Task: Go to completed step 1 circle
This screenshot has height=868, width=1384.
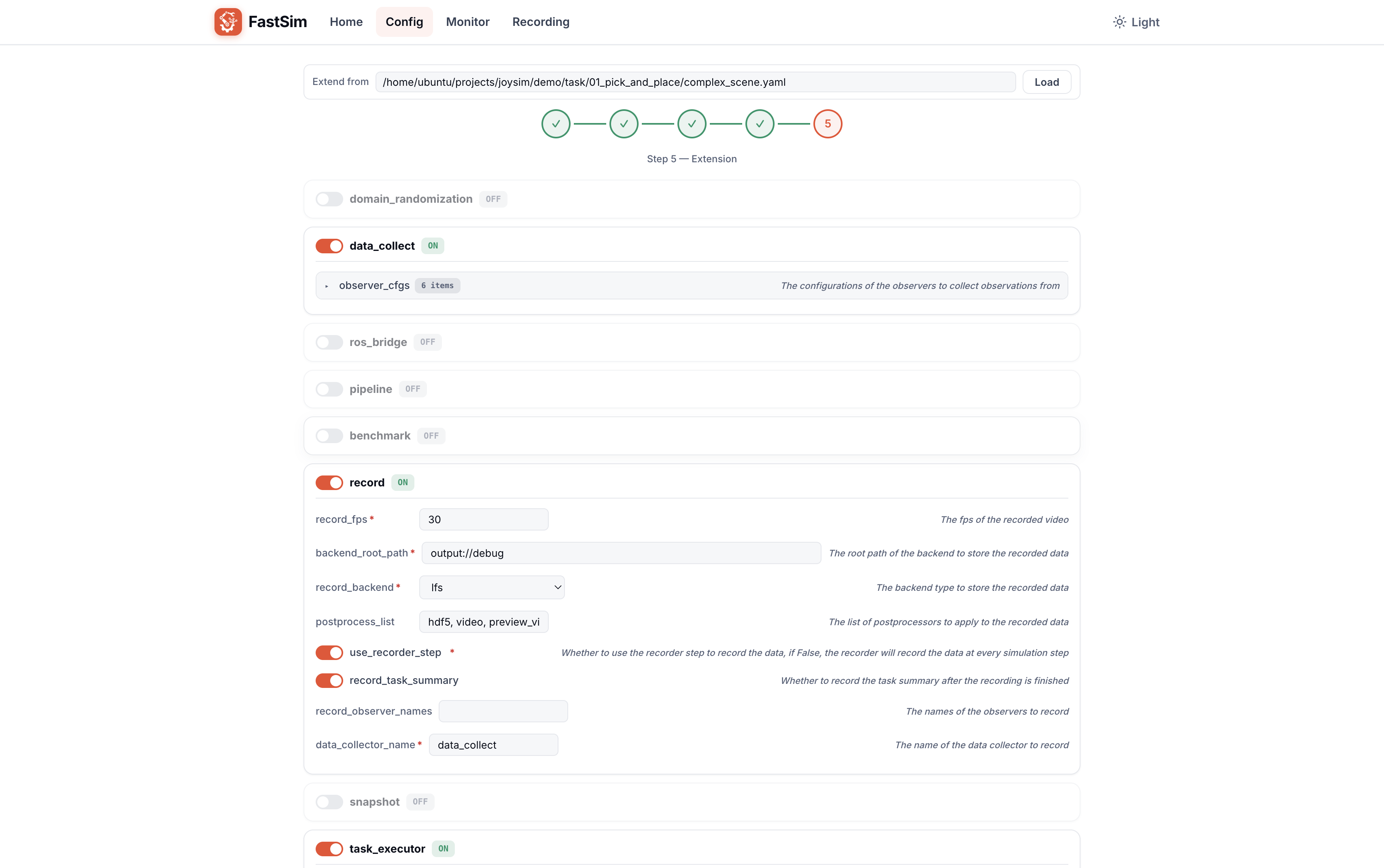Action: click(x=555, y=123)
